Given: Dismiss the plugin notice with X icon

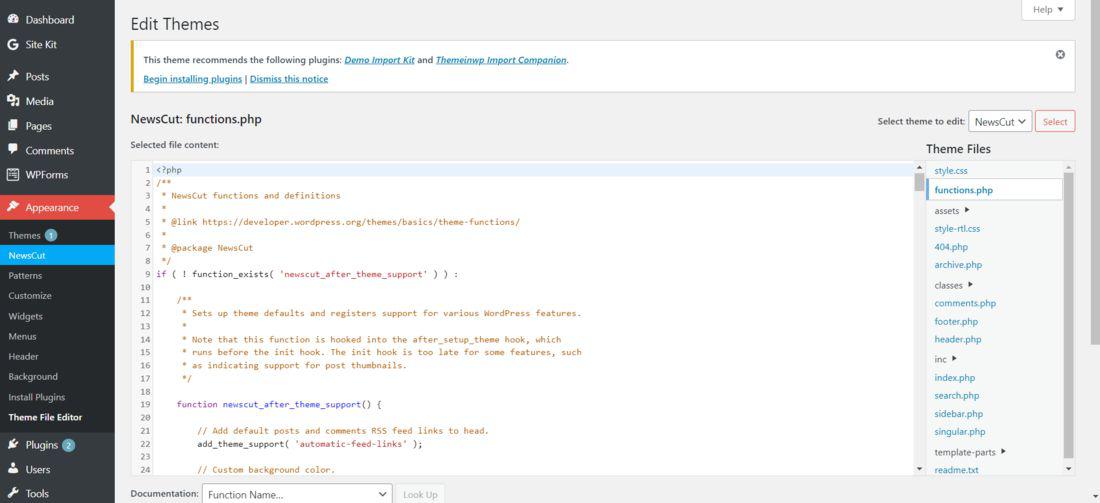Looking at the screenshot, I should 1060,55.
